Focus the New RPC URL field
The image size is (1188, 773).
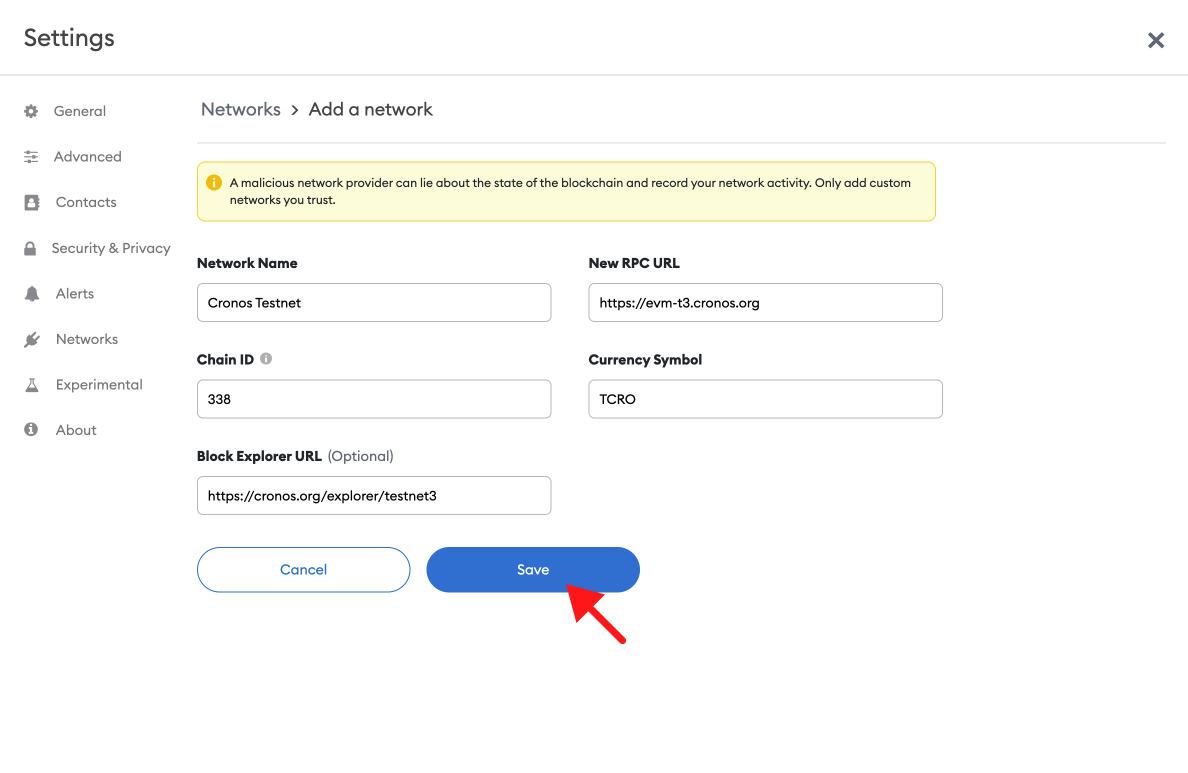click(765, 302)
